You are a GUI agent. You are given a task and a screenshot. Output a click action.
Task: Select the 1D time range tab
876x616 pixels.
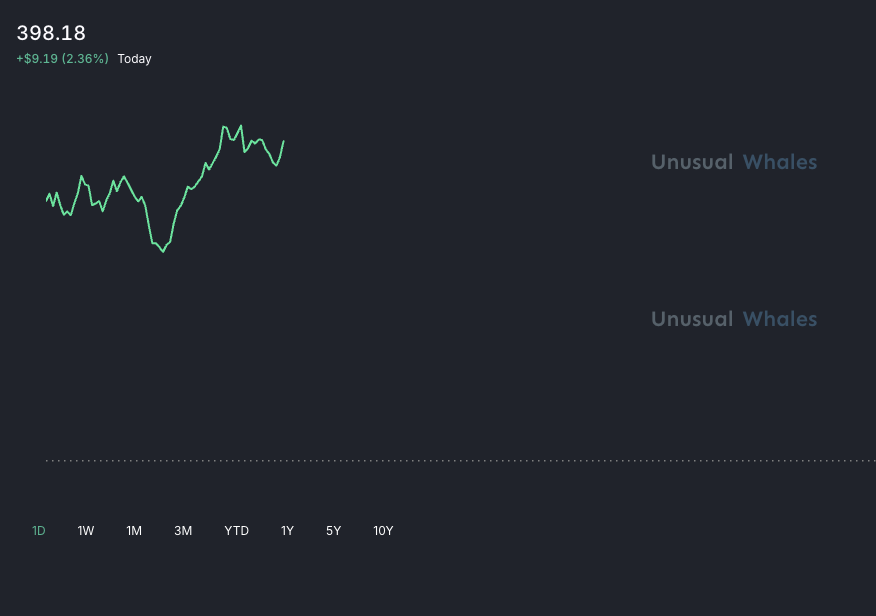point(39,531)
